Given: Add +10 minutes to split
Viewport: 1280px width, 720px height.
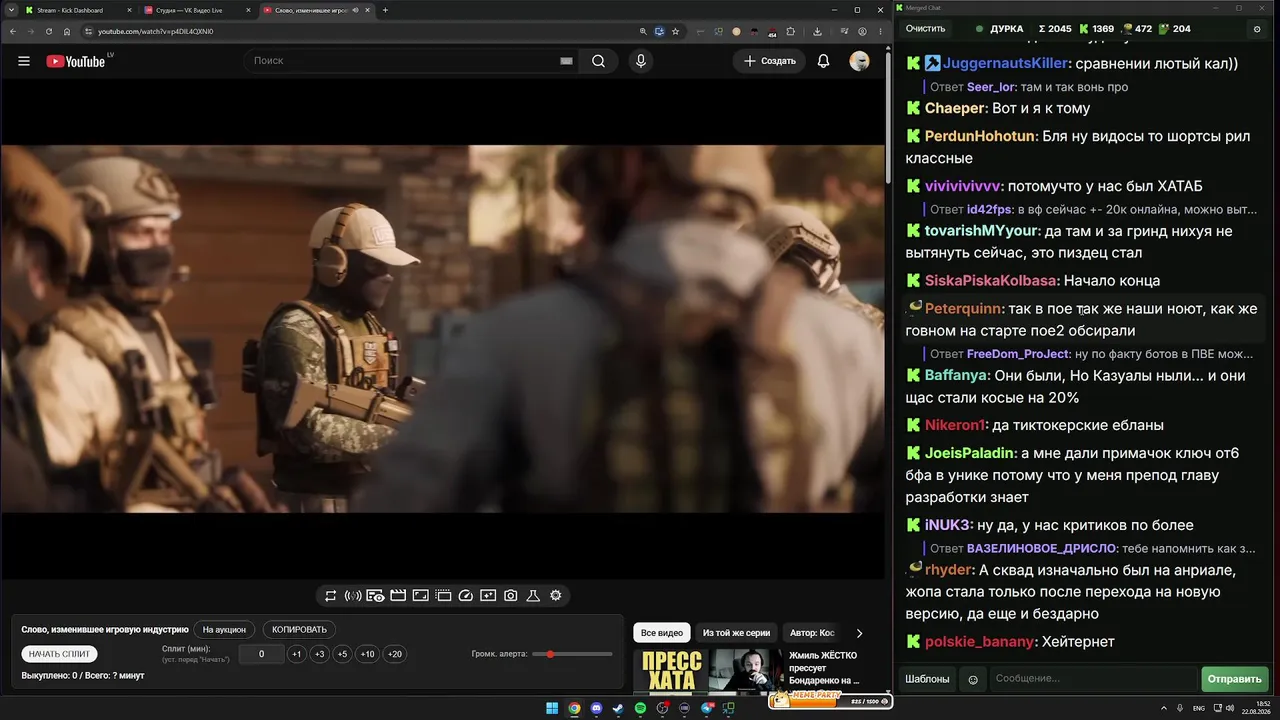Looking at the screenshot, I should (368, 654).
